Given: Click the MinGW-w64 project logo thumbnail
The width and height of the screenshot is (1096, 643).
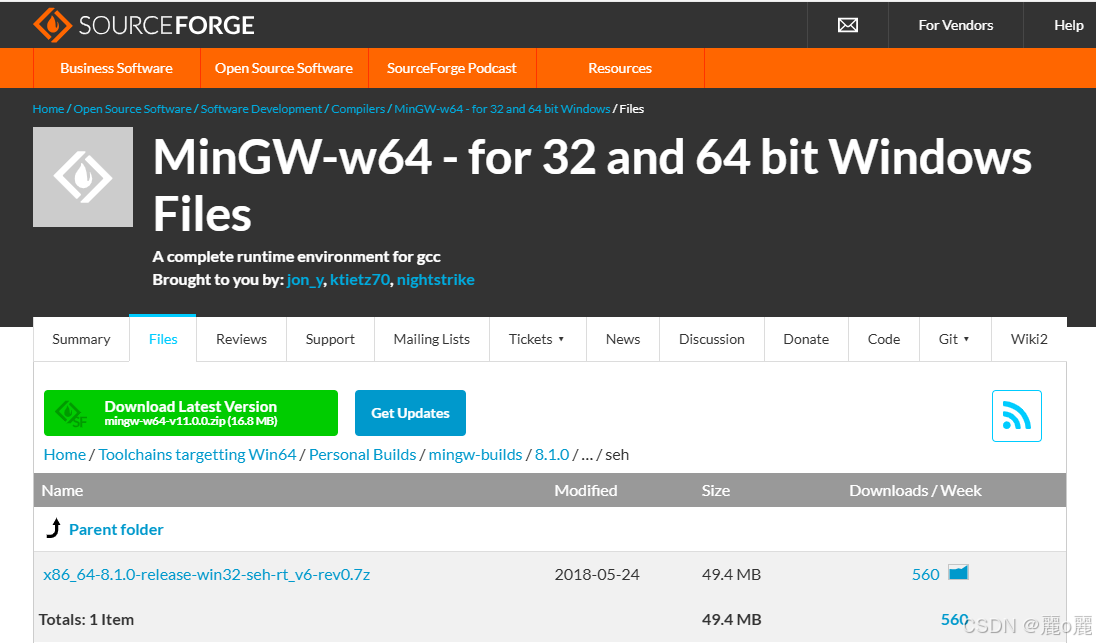Looking at the screenshot, I should pyautogui.click(x=82, y=177).
